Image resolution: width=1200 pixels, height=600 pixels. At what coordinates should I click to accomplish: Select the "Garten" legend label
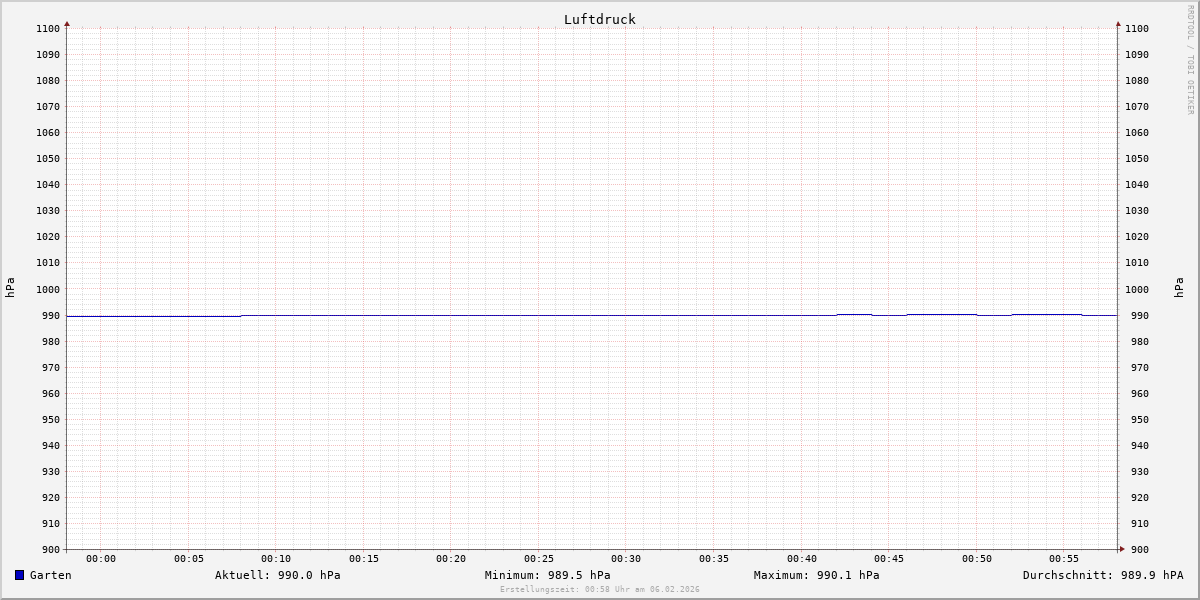tap(50, 575)
